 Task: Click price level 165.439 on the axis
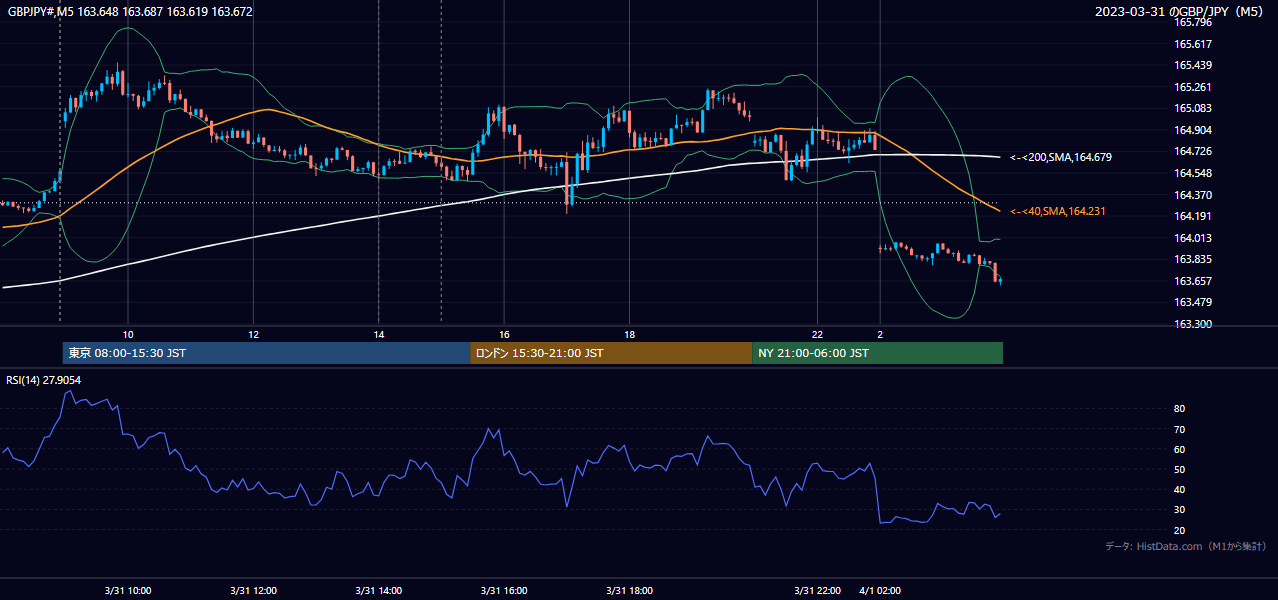1192,65
